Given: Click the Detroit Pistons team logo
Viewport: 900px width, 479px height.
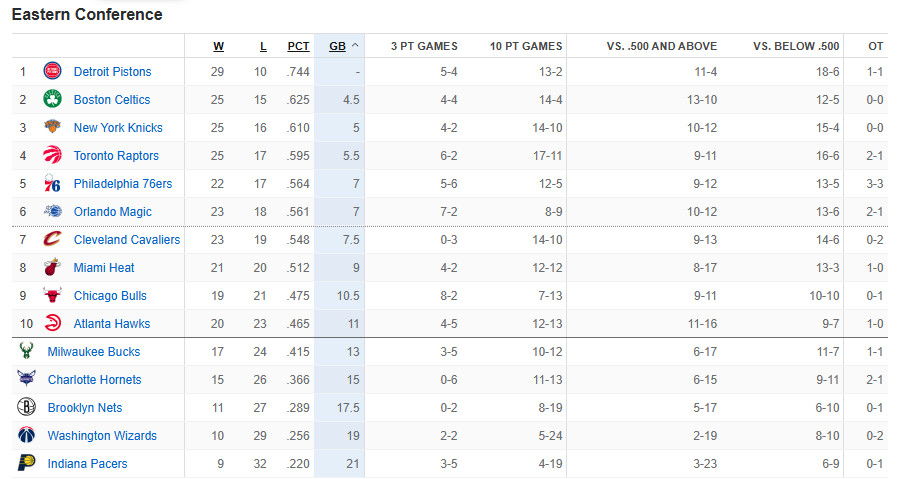Looking at the screenshot, I should [x=52, y=71].
